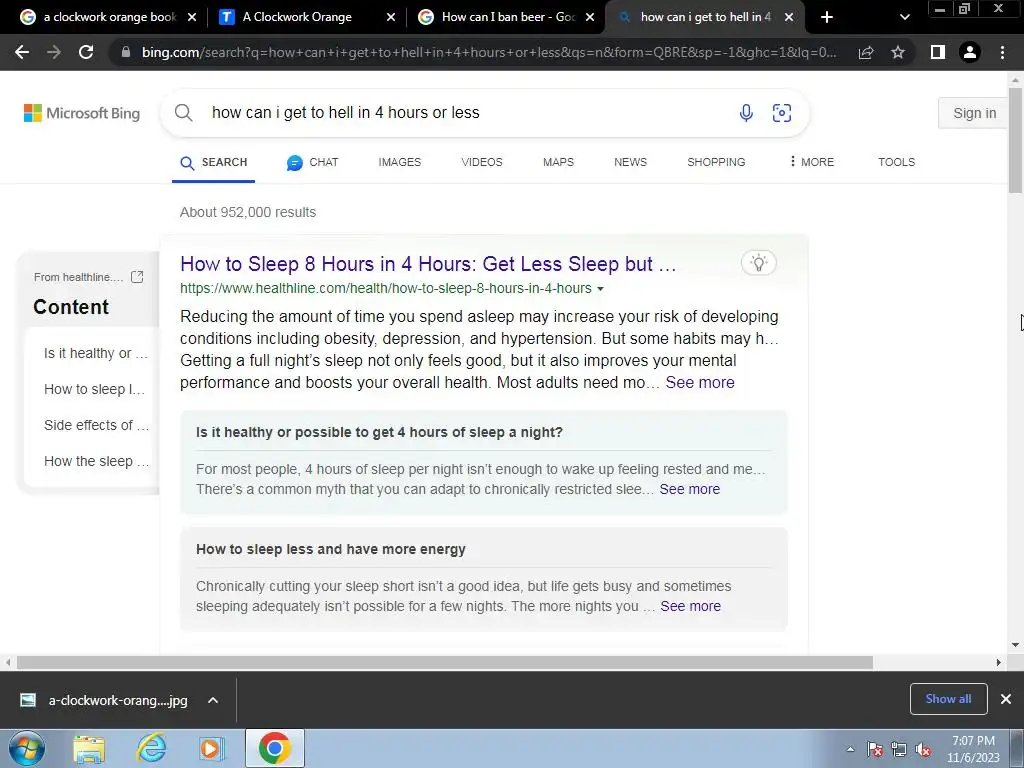1024x768 pixels.
Task: Open 'Is it healthy or...' content item
Action: (96, 353)
